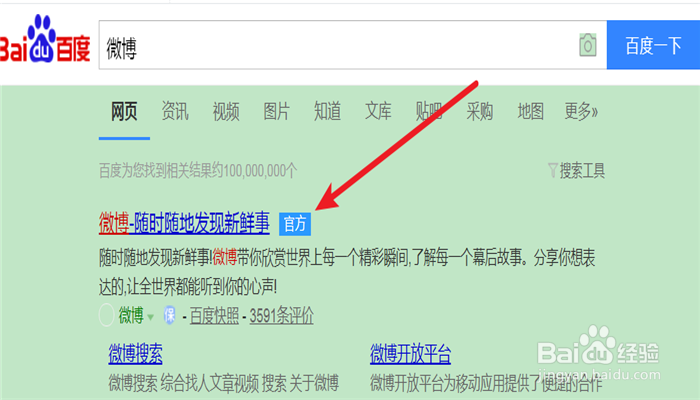Click description line 达的,让全世界都能听到你的心声!

click(x=188, y=287)
